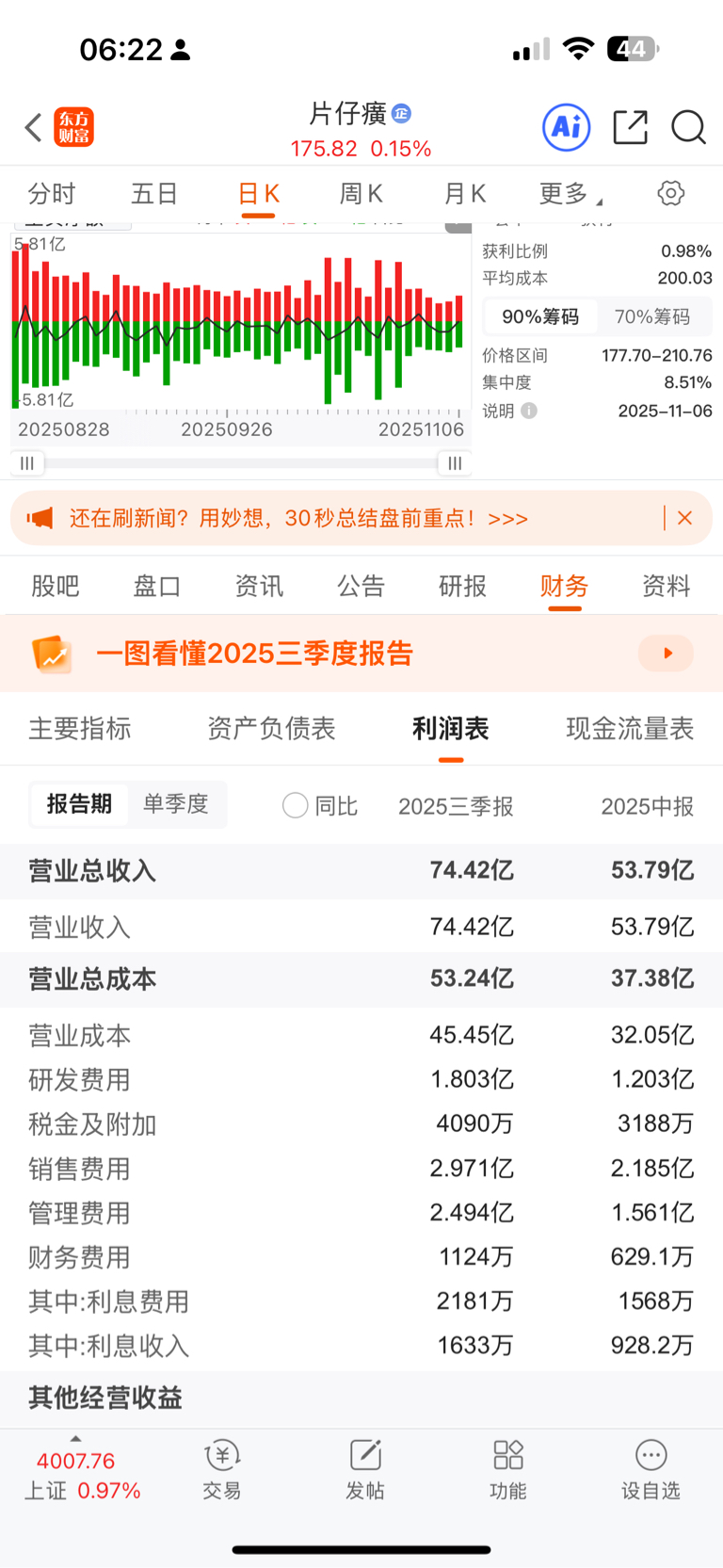
Task: Switch to 五日 chart tab
Action: (154, 194)
